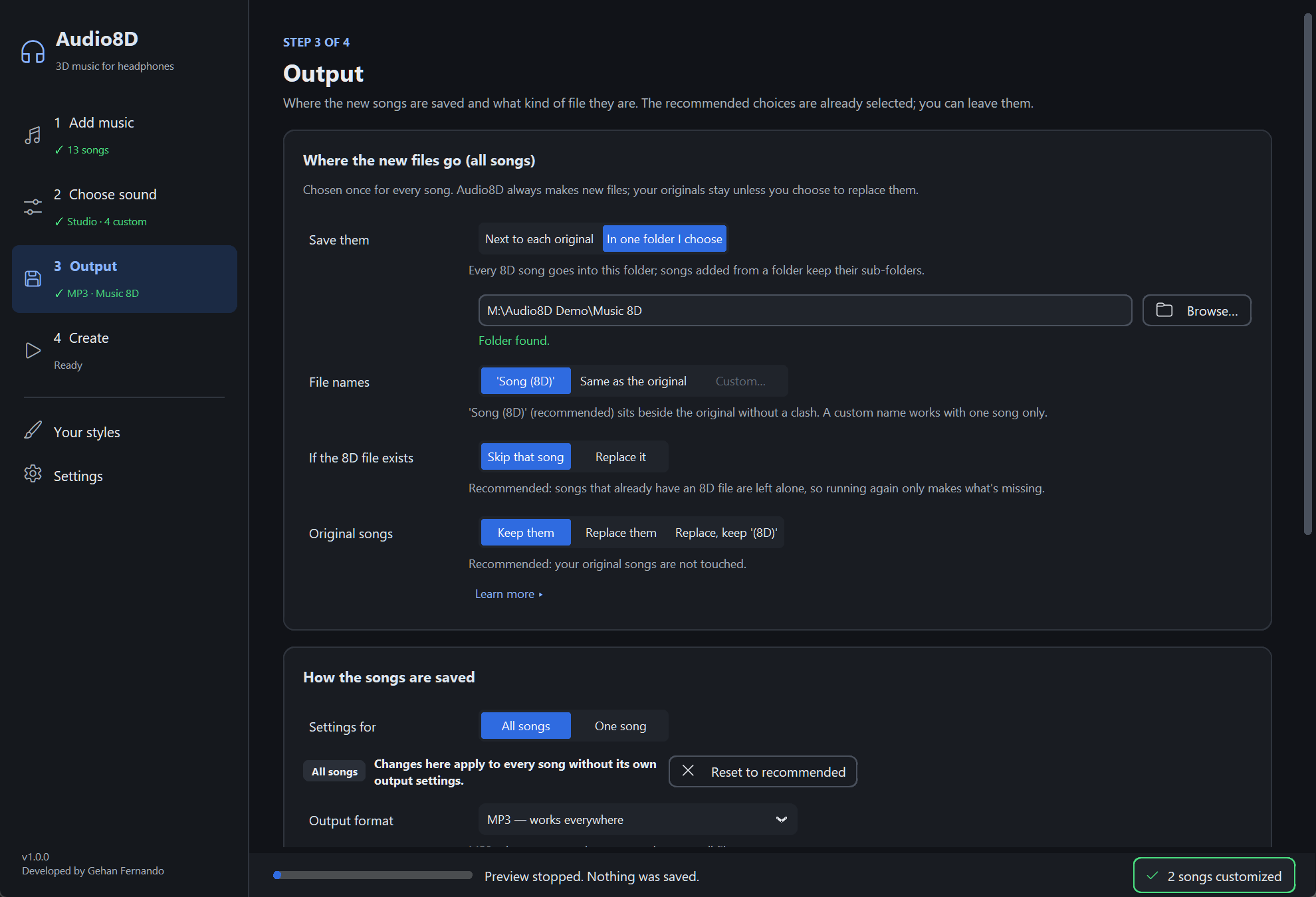Click the sliders icon beside Choose sound
Viewport: 1316px width, 897px height.
tap(33, 207)
